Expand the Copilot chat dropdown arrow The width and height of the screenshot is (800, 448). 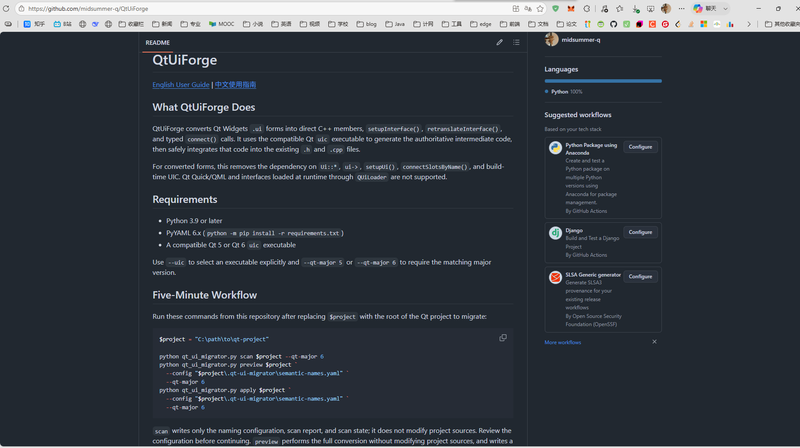pos(725,9)
